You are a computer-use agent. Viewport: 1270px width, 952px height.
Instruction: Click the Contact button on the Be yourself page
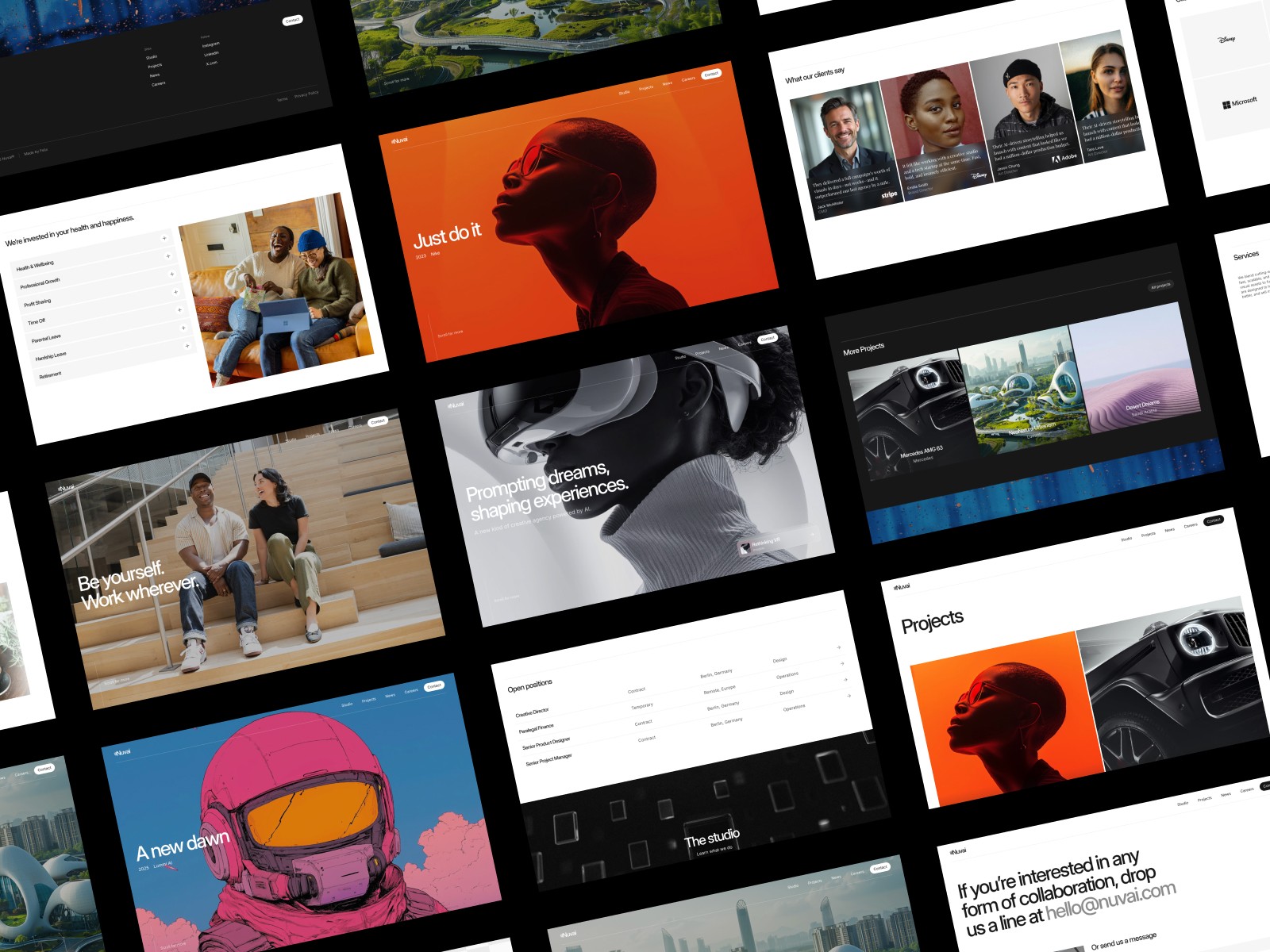click(378, 421)
